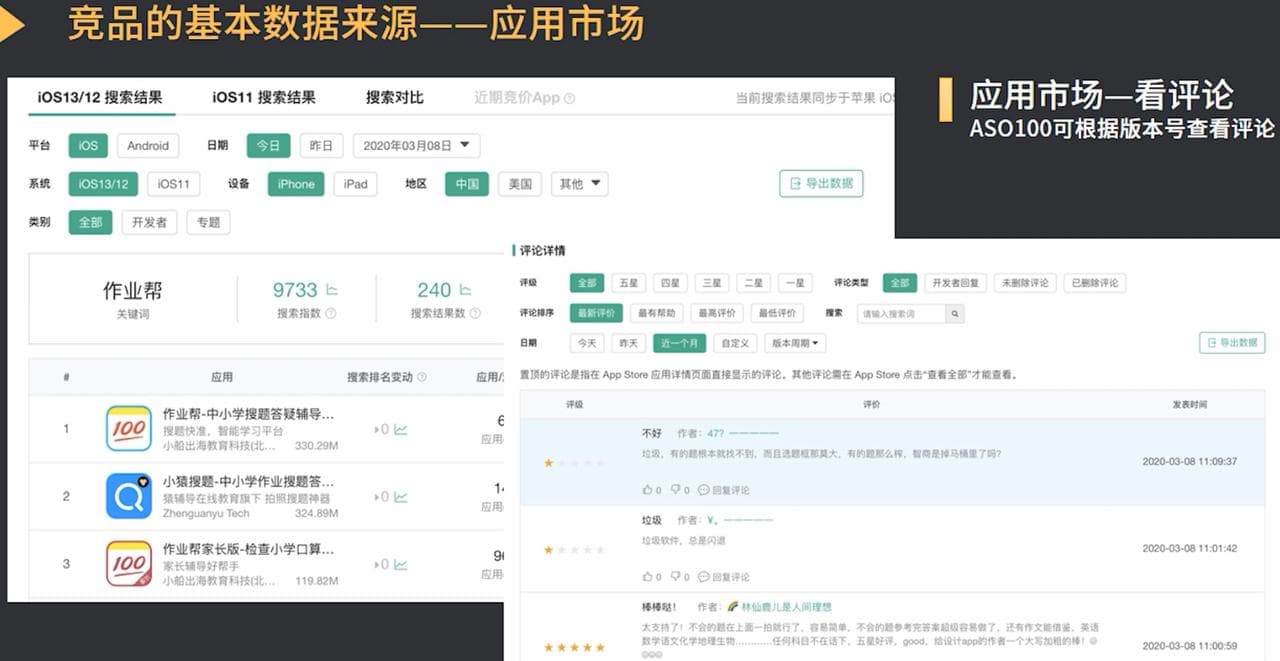Image resolution: width=1280 pixels, height=661 pixels.
Task: Click the help icon beside 搜索指数
Action: (331, 314)
